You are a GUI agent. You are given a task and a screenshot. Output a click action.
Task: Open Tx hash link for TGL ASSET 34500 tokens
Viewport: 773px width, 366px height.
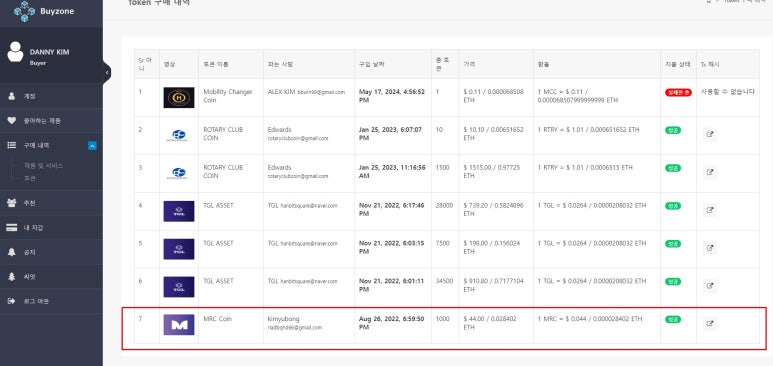click(x=710, y=286)
